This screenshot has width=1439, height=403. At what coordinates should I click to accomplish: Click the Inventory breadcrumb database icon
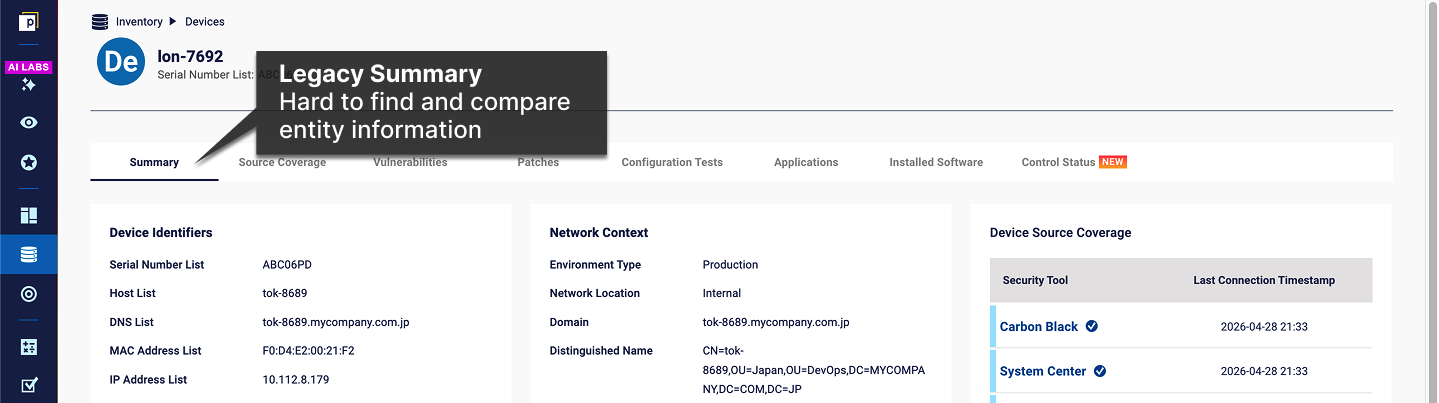pos(100,21)
